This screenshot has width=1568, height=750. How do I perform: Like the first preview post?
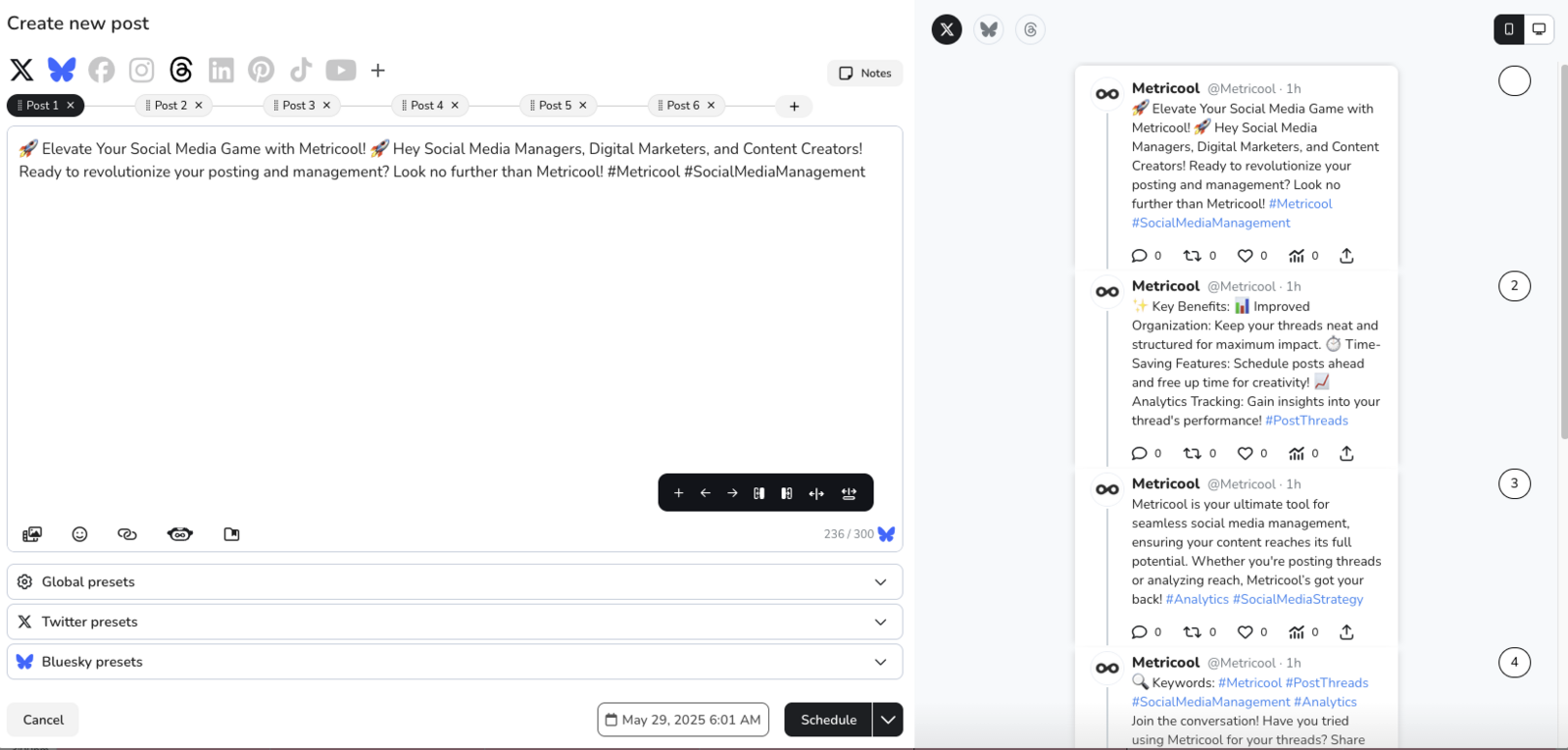tap(1245, 256)
